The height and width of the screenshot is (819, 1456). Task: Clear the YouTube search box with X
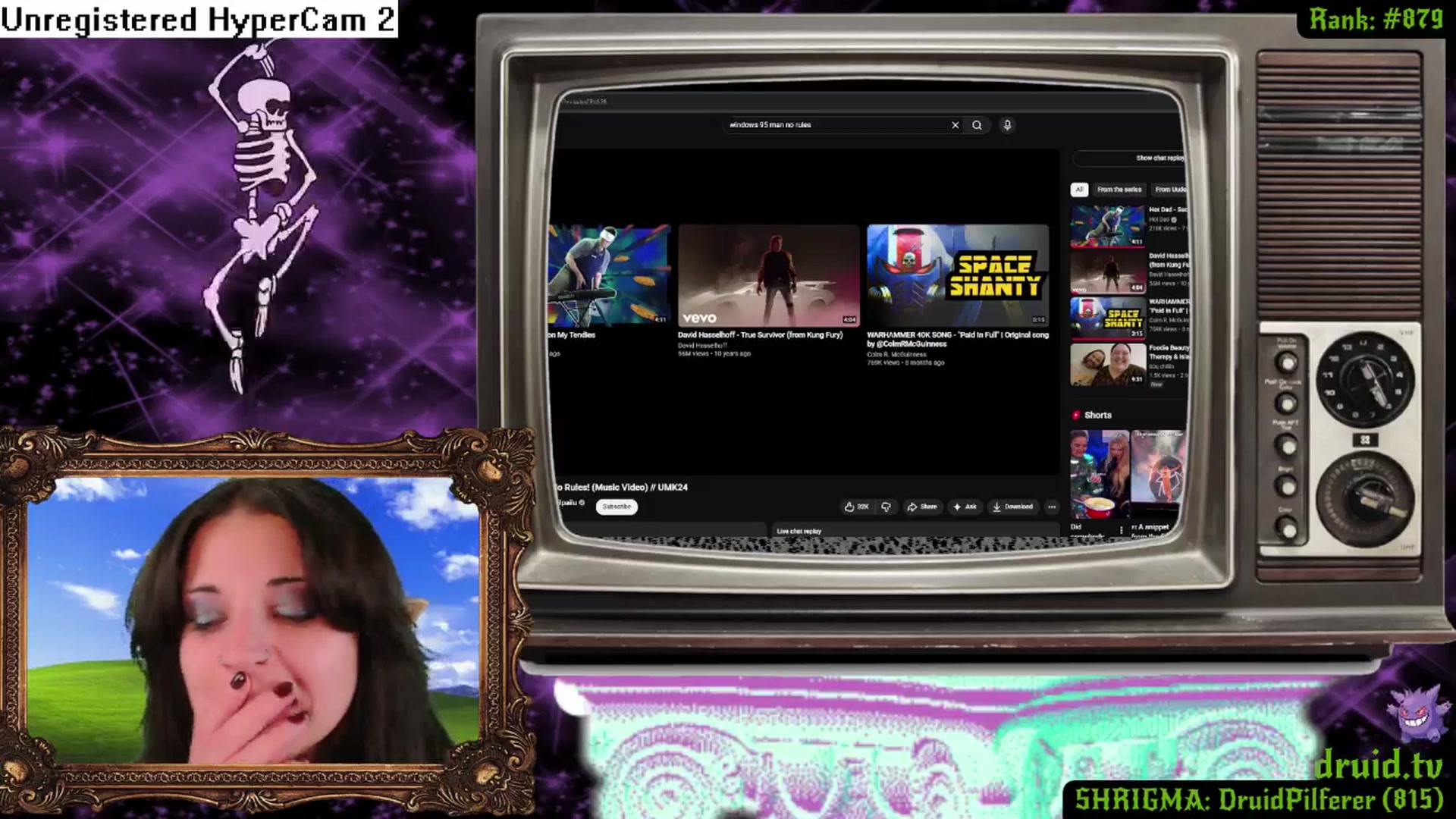[955, 125]
